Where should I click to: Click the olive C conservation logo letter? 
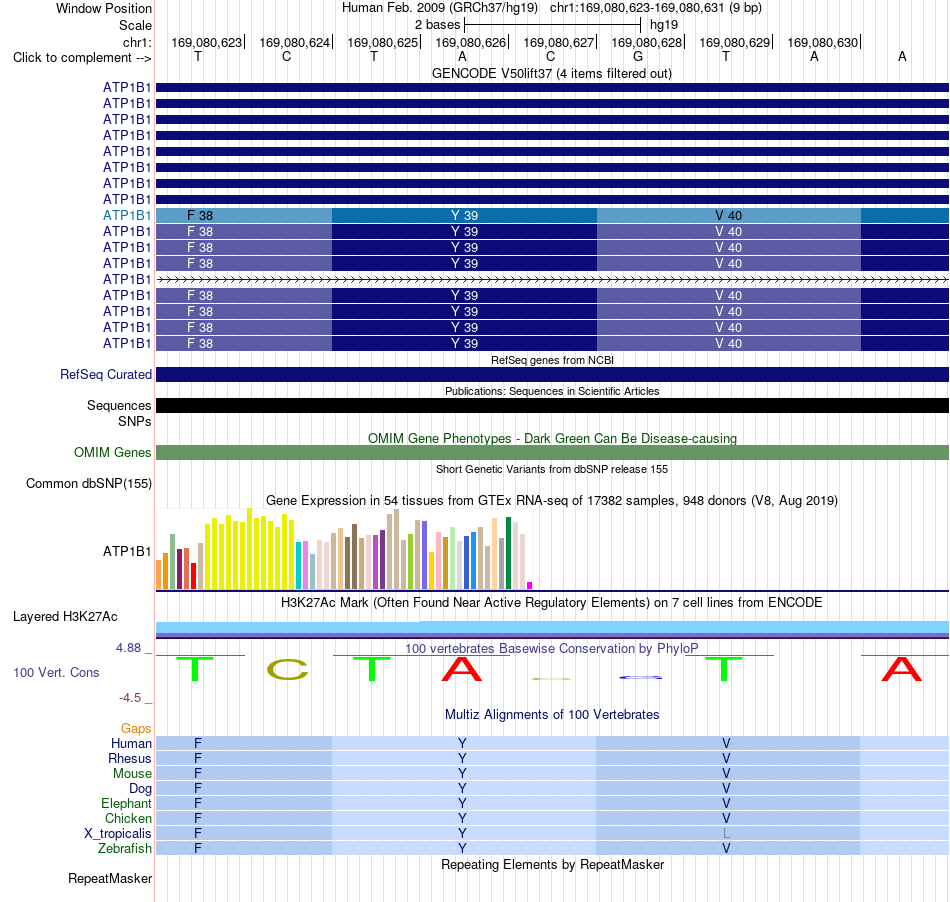coord(288,669)
